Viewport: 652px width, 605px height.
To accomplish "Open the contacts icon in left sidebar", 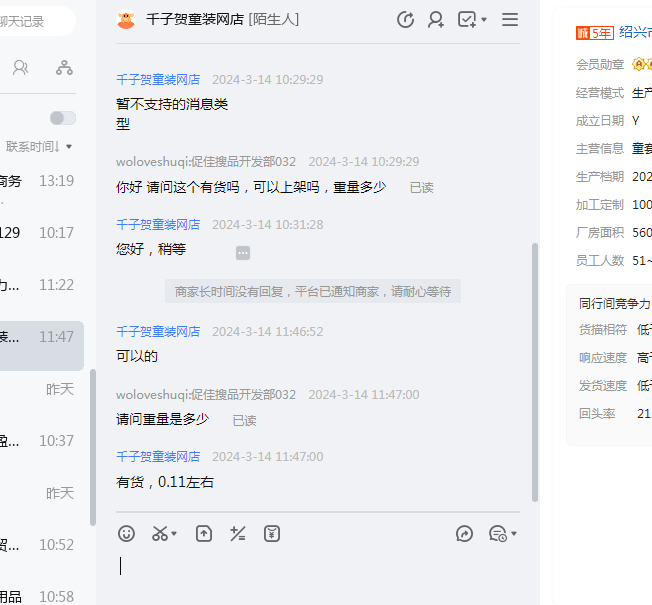I will pos(20,68).
